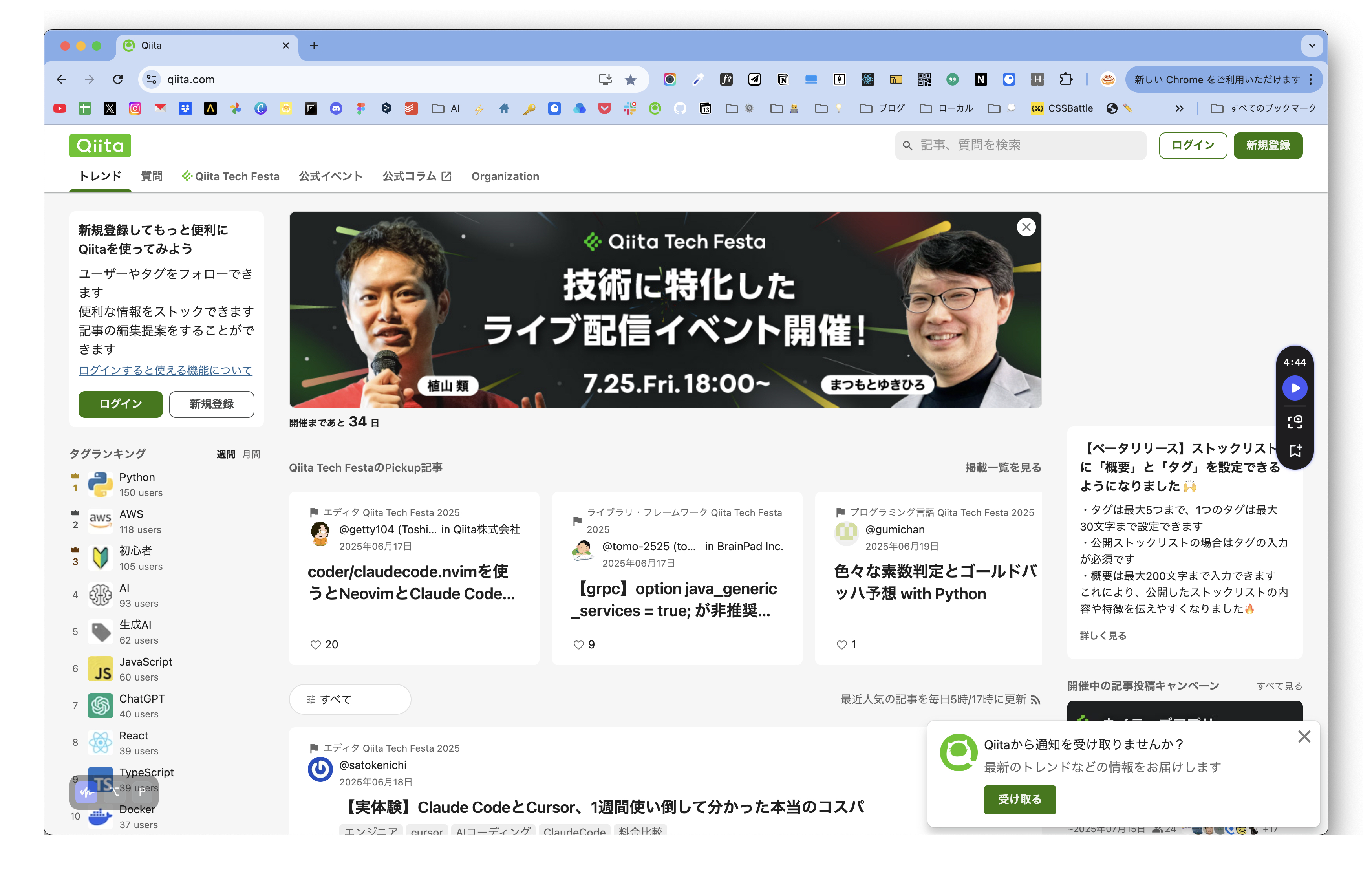Image resolution: width=1372 pixels, height=893 pixels.
Task: Open the tab search dropdown arrow
Action: pos(1312,46)
